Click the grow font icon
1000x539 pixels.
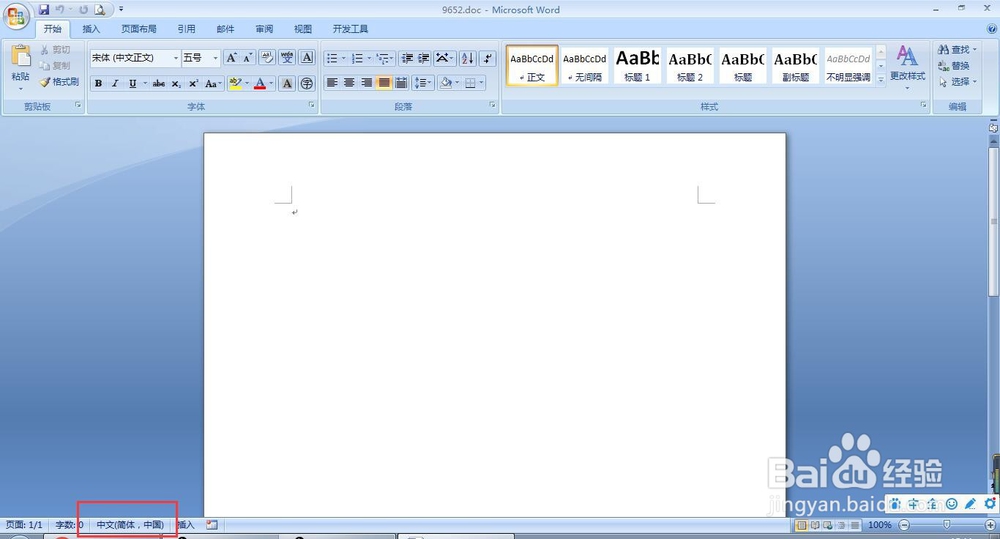tap(232, 58)
